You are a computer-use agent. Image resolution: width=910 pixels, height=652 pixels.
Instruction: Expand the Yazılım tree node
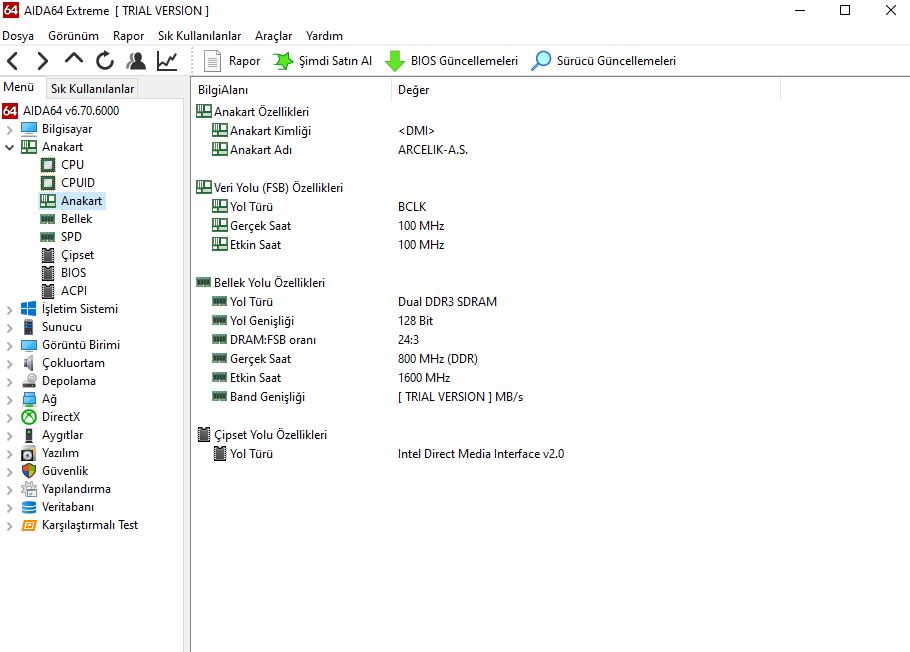[9, 453]
